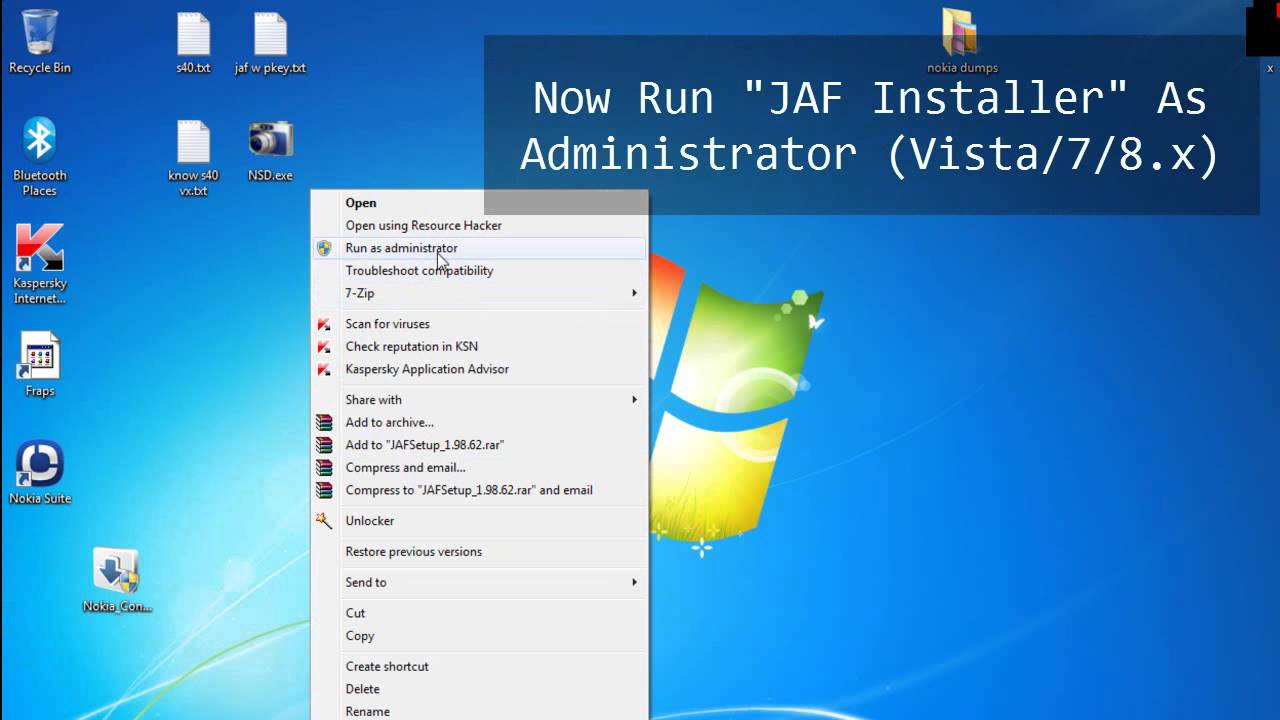Select the s40.txt file icon
This screenshot has height=720, width=1280.
(x=193, y=43)
